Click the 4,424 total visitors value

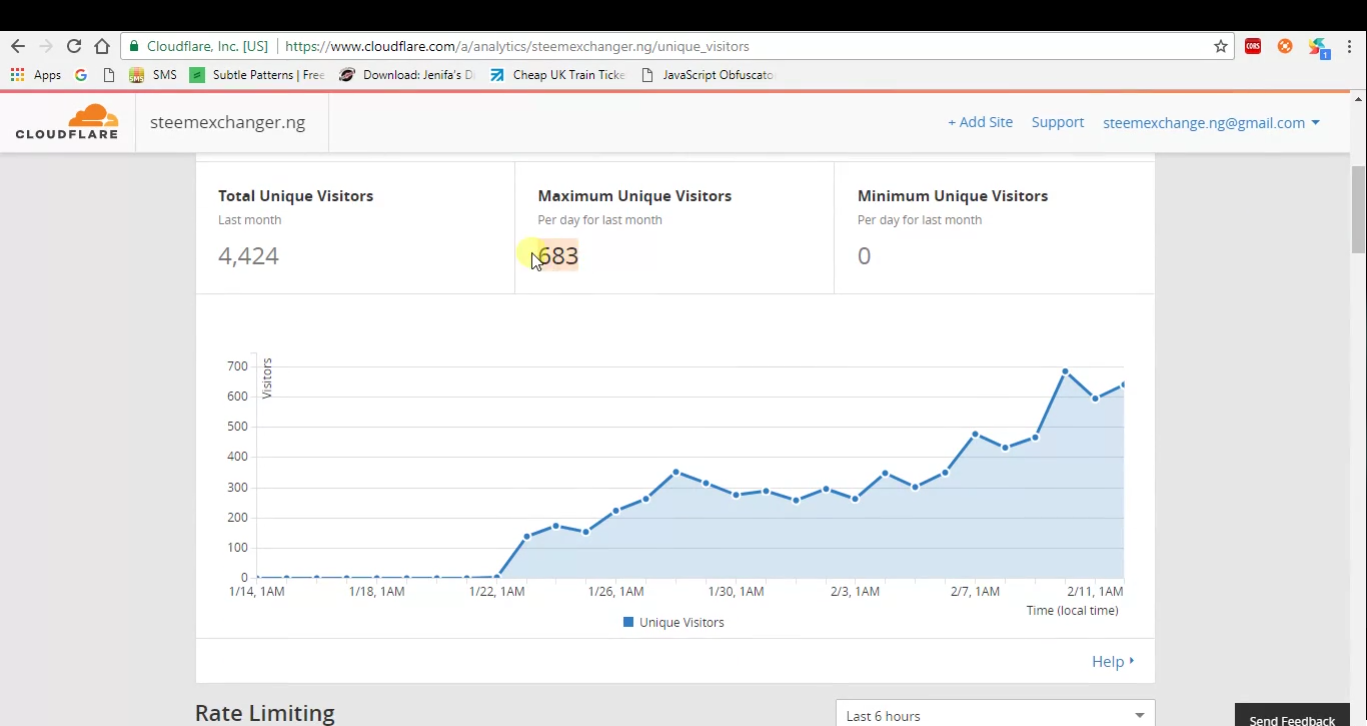[x=248, y=256]
